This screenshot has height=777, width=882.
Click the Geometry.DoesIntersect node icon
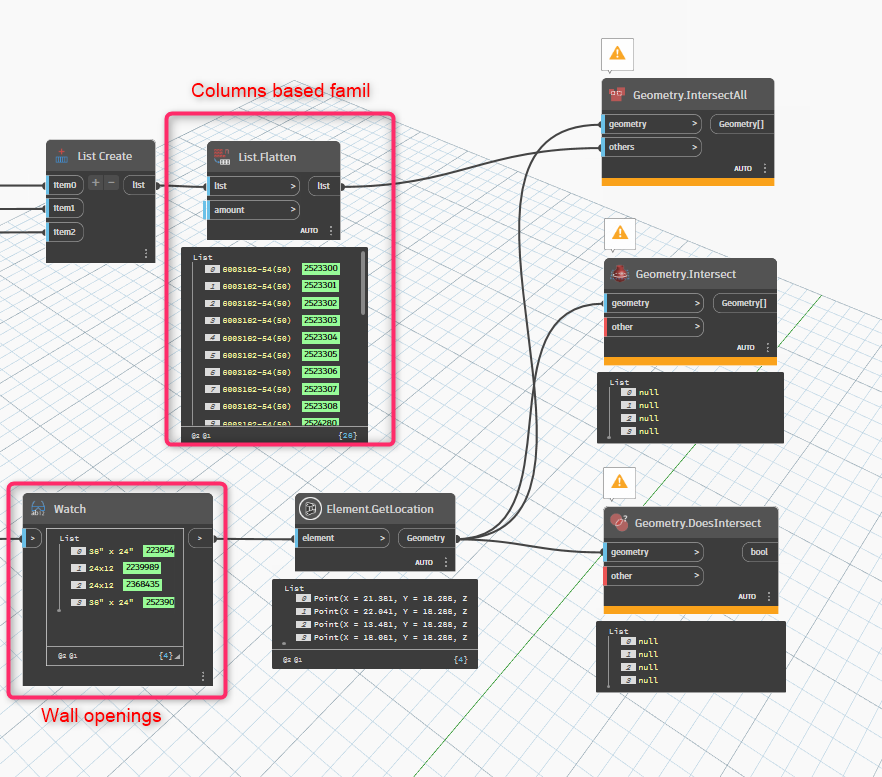click(x=619, y=523)
